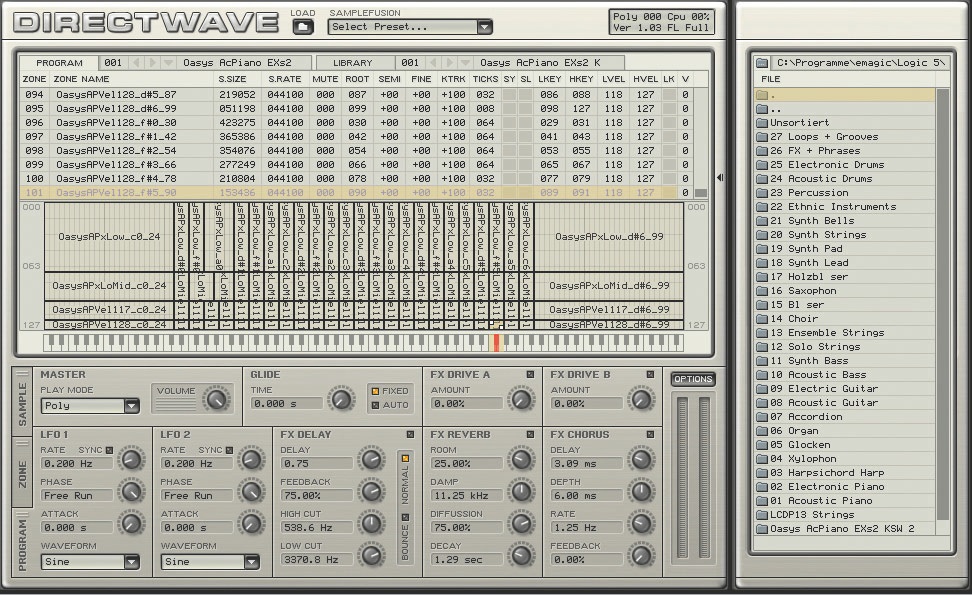Click the zone list scrollbar thumb
The width and height of the screenshot is (972, 595).
point(700,193)
